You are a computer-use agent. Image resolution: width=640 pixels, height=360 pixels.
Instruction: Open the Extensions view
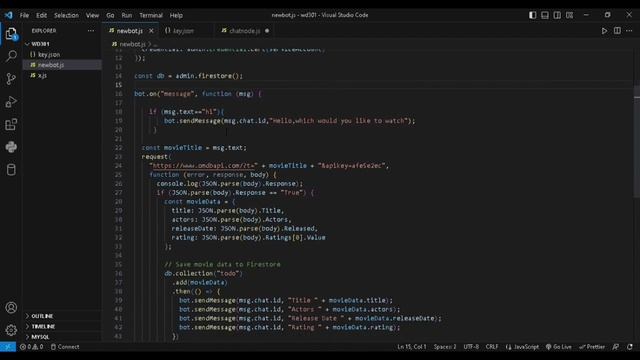pos(11,124)
